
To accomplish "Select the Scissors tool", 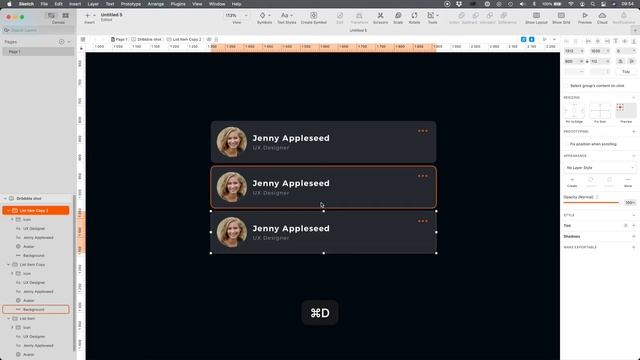I will tap(380, 18).
